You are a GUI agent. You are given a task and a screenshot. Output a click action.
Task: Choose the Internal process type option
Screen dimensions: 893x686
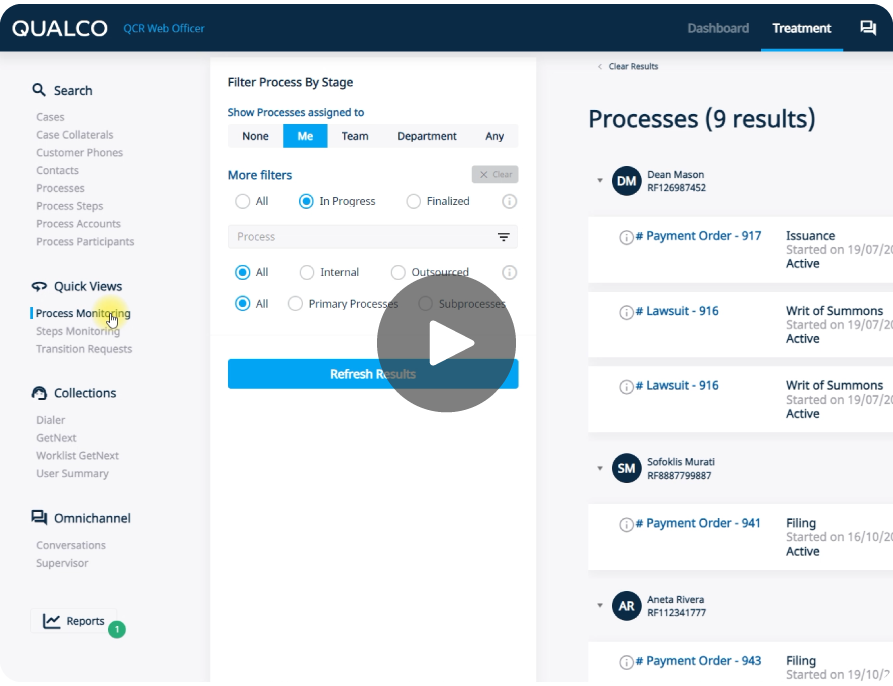(305, 271)
